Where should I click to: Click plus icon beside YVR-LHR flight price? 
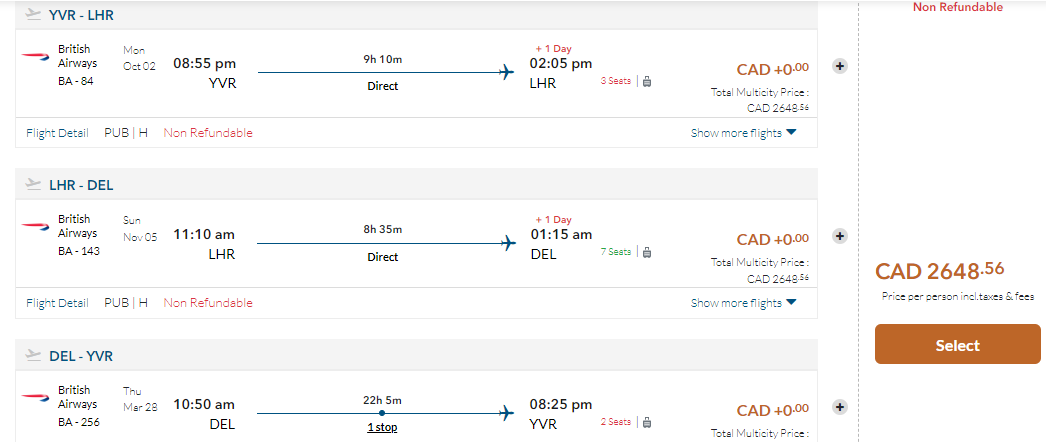840,66
